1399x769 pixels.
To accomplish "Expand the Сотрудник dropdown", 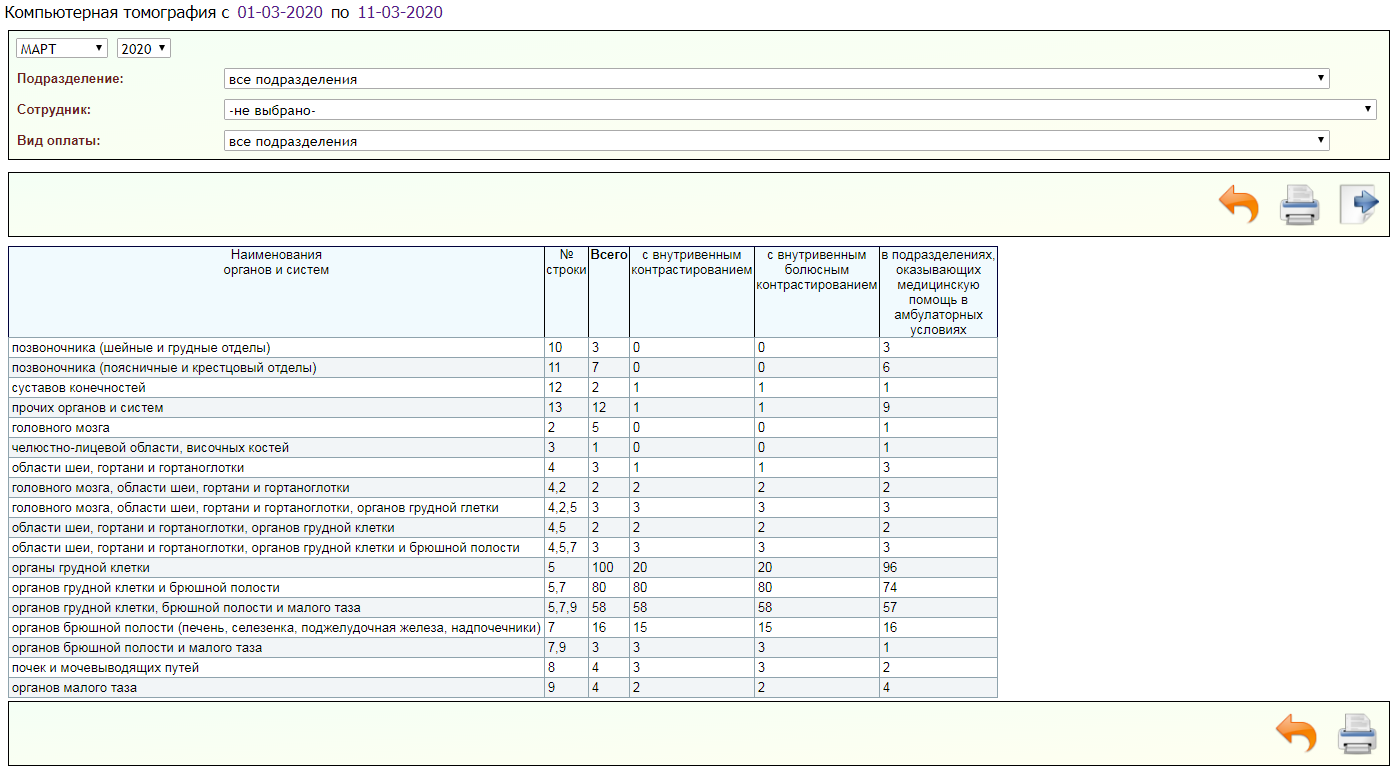I will pyautogui.click(x=800, y=110).
